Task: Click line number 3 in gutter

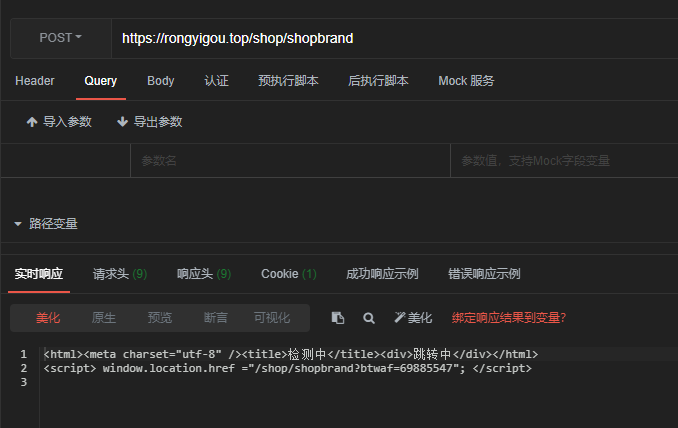Action: tap(24, 382)
